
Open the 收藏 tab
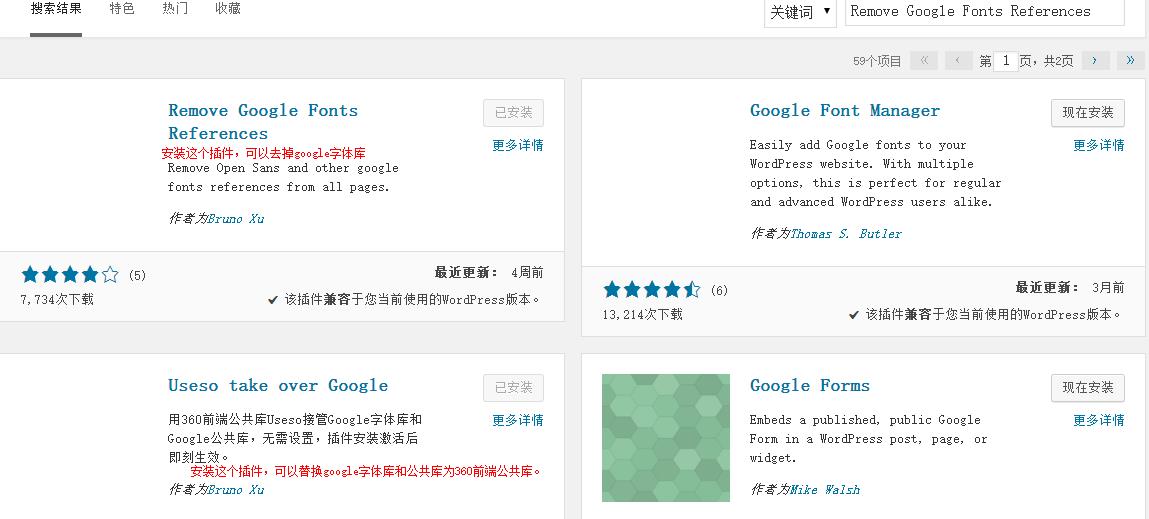click(x=228, y=10)
